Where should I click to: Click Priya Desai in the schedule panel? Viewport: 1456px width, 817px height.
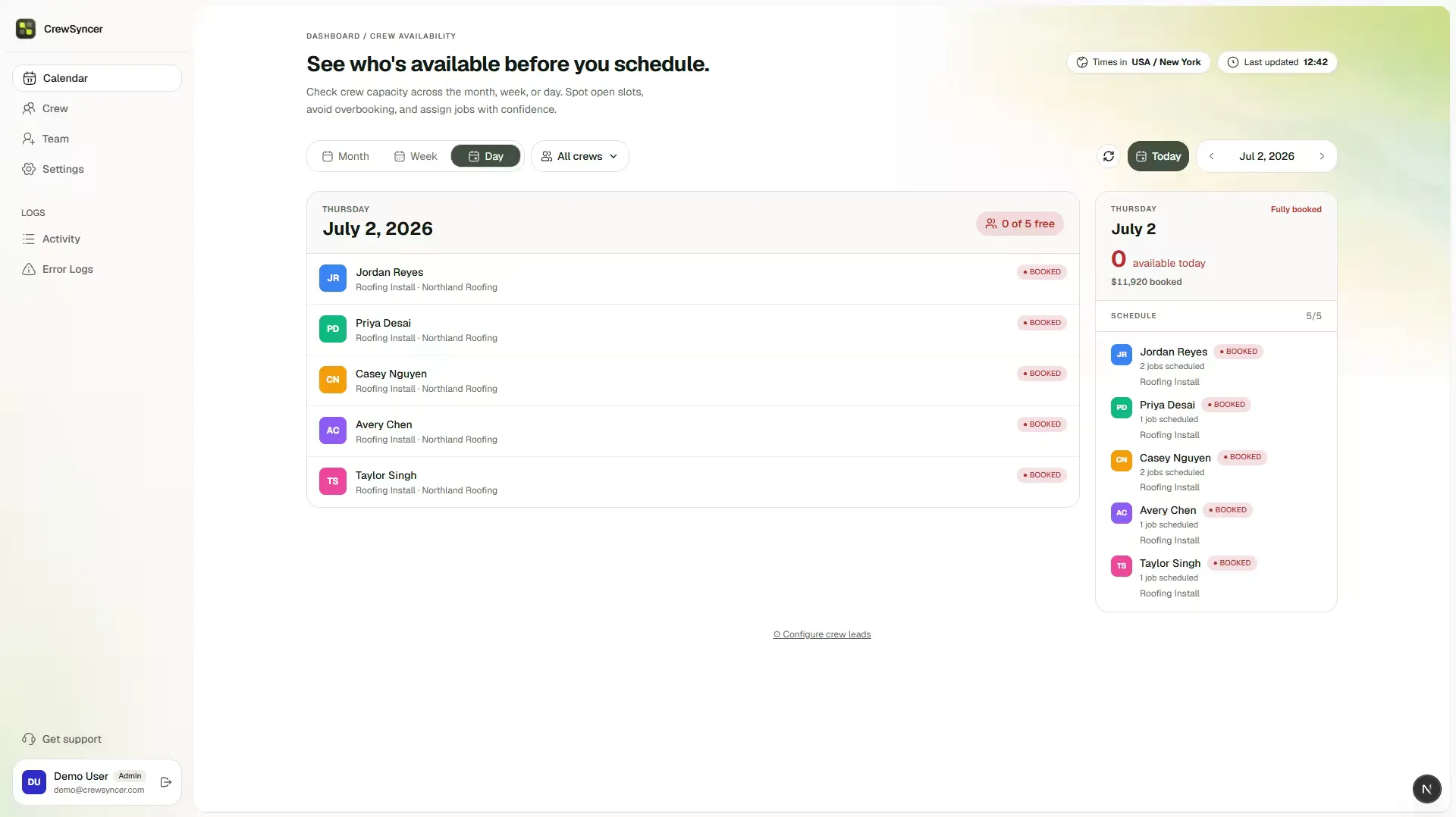(x=1167, y=405)
